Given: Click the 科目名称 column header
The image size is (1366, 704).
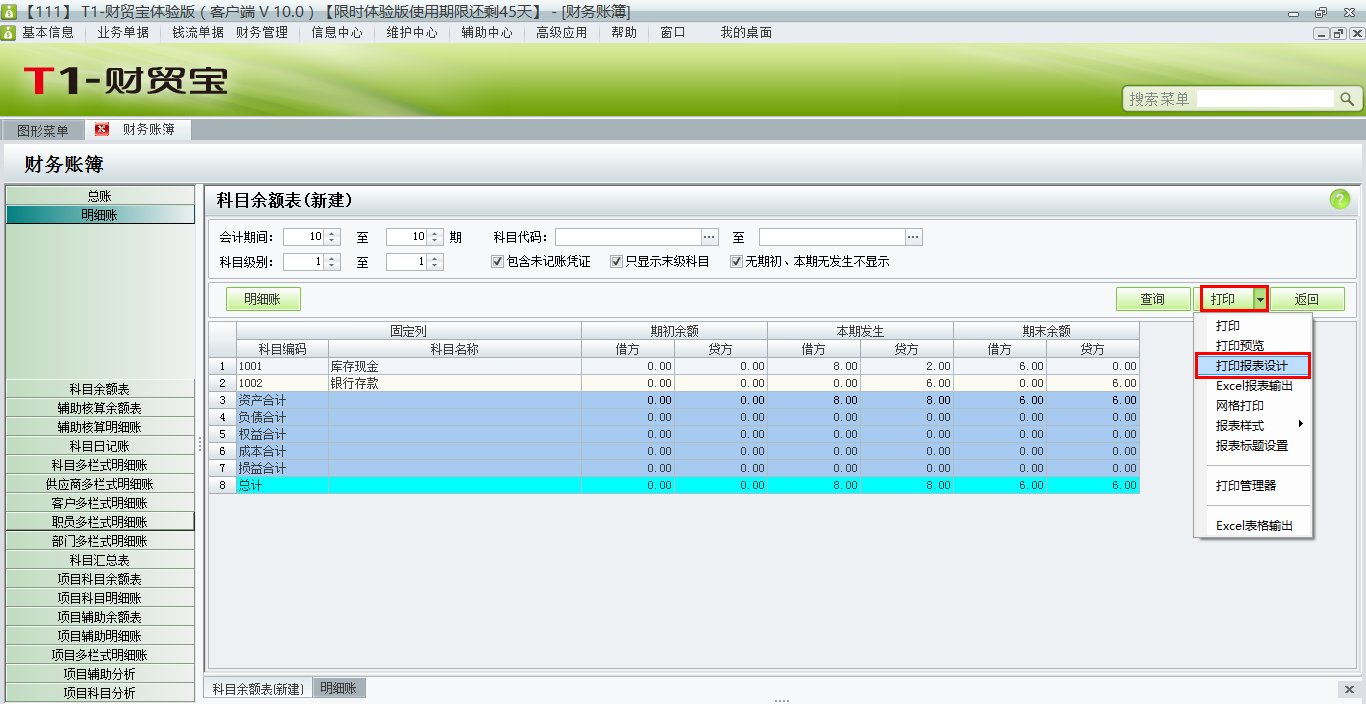Looking at the screenshot, I should coord(455,349).
